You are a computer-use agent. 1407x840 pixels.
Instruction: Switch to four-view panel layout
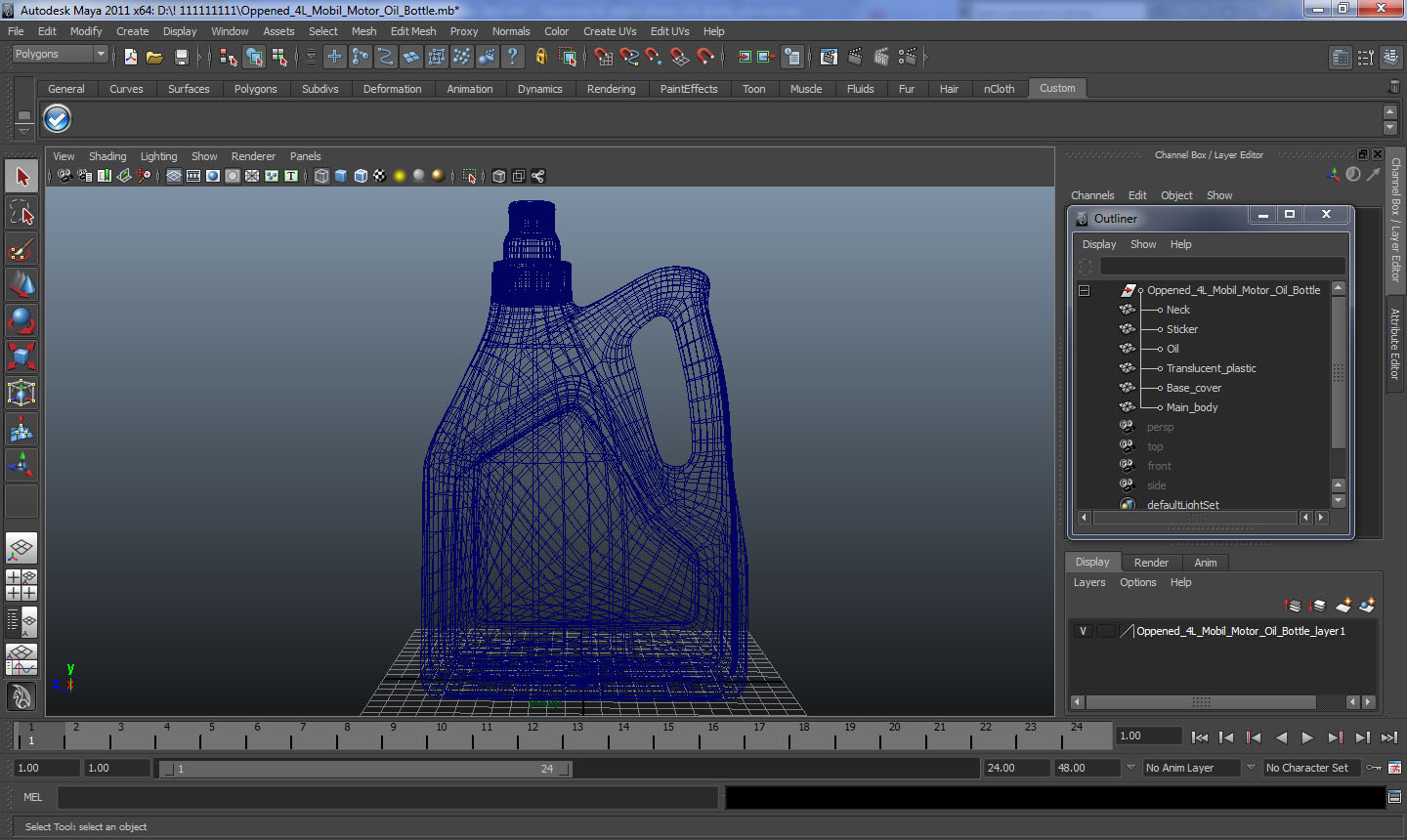pos(21,584)
